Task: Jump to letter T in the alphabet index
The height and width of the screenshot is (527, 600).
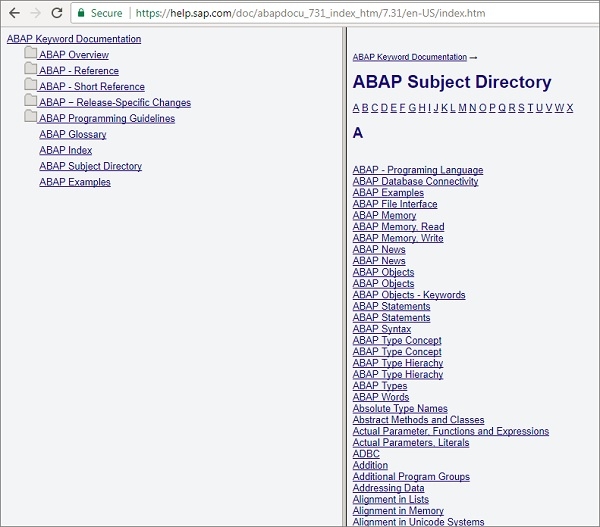Action: [530, 108]
